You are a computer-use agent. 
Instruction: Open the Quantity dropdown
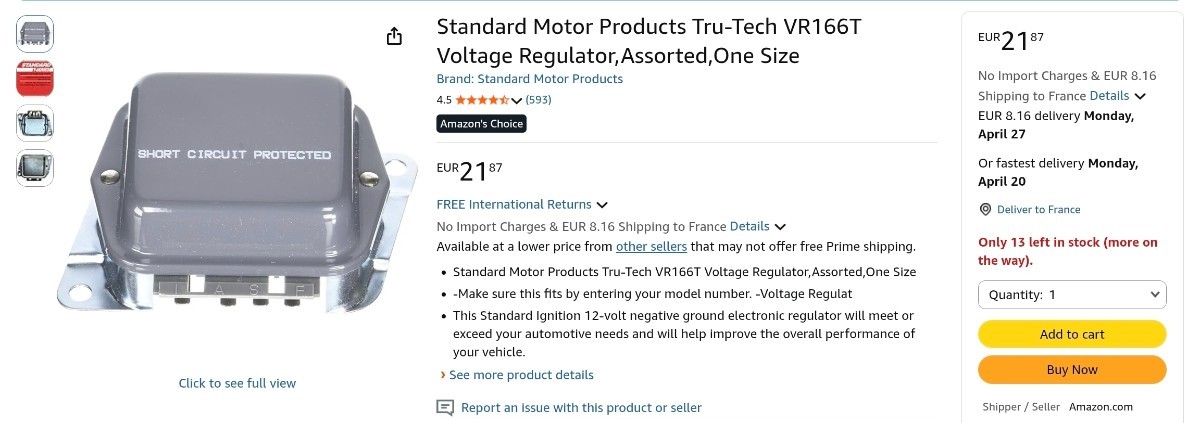pos(1072,295)
